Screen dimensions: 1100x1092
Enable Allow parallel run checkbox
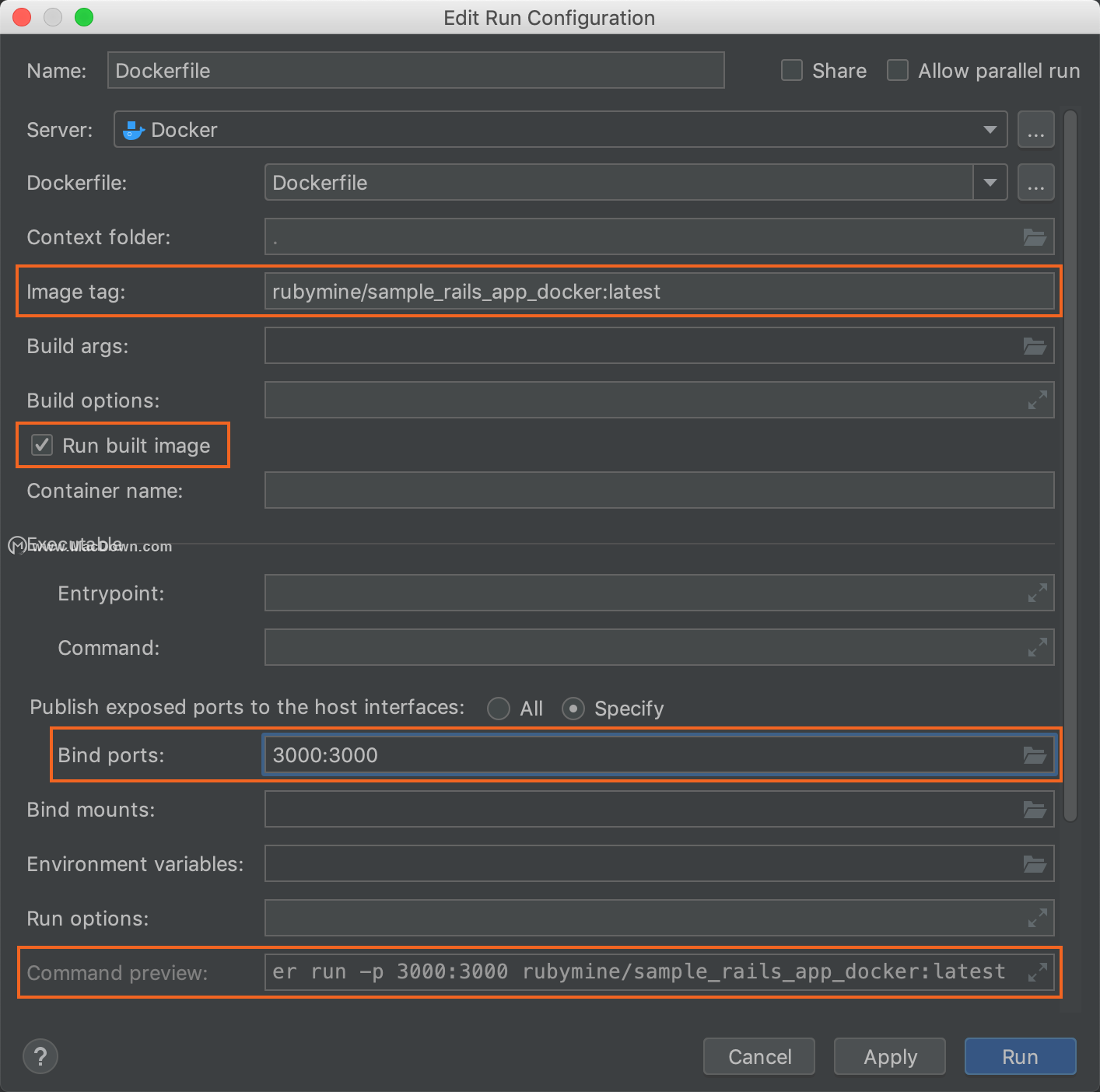coord(898,71)
